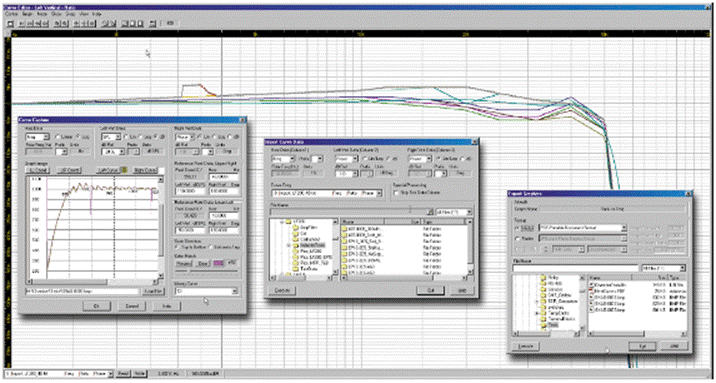Click the vertical scrollbar of the captured graph image

coord(161,228)
